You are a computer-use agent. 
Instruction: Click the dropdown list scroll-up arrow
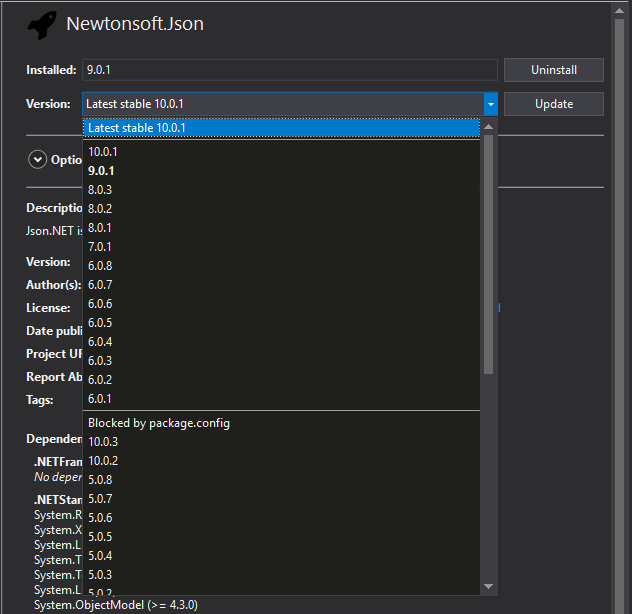(x=488, y=126)
